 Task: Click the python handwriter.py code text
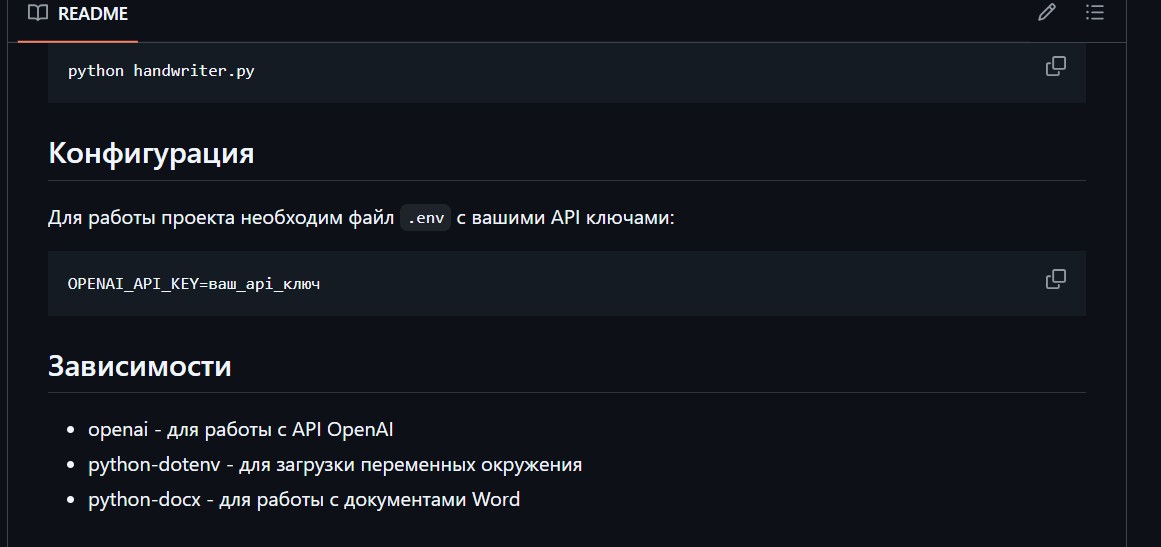click(161, 71)
